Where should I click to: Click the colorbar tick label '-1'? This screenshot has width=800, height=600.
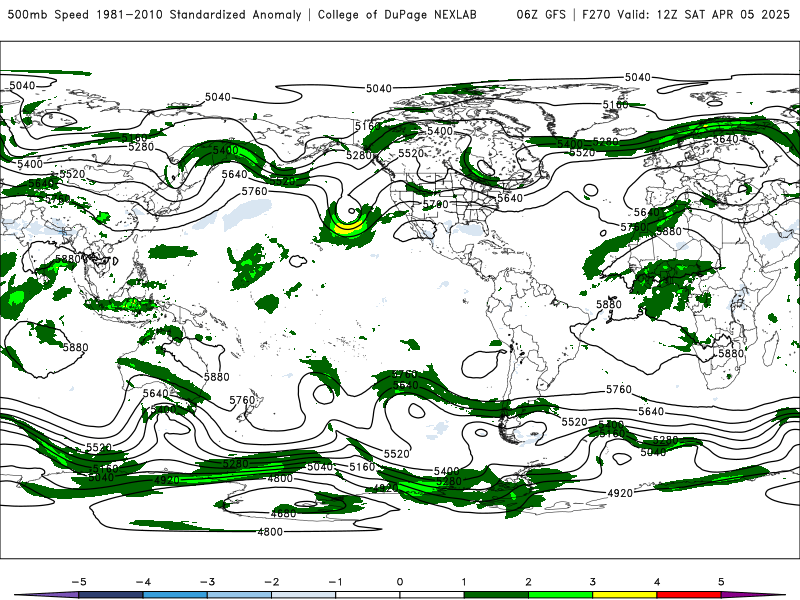335,582
